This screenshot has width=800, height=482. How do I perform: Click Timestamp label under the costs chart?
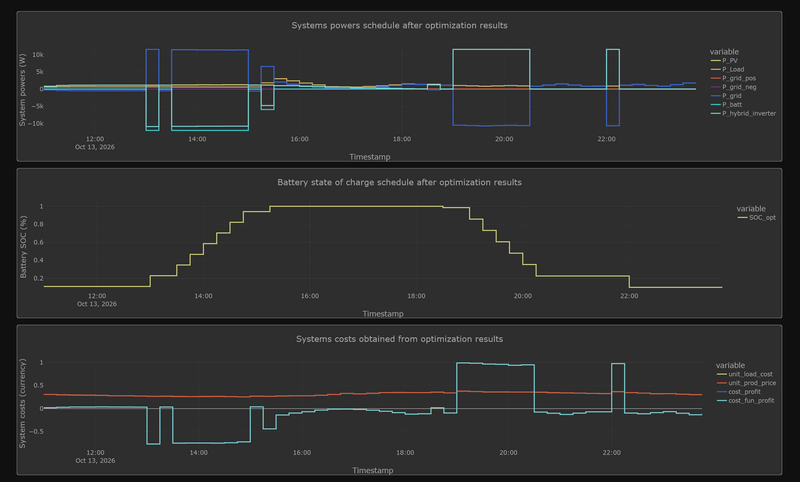372,470
